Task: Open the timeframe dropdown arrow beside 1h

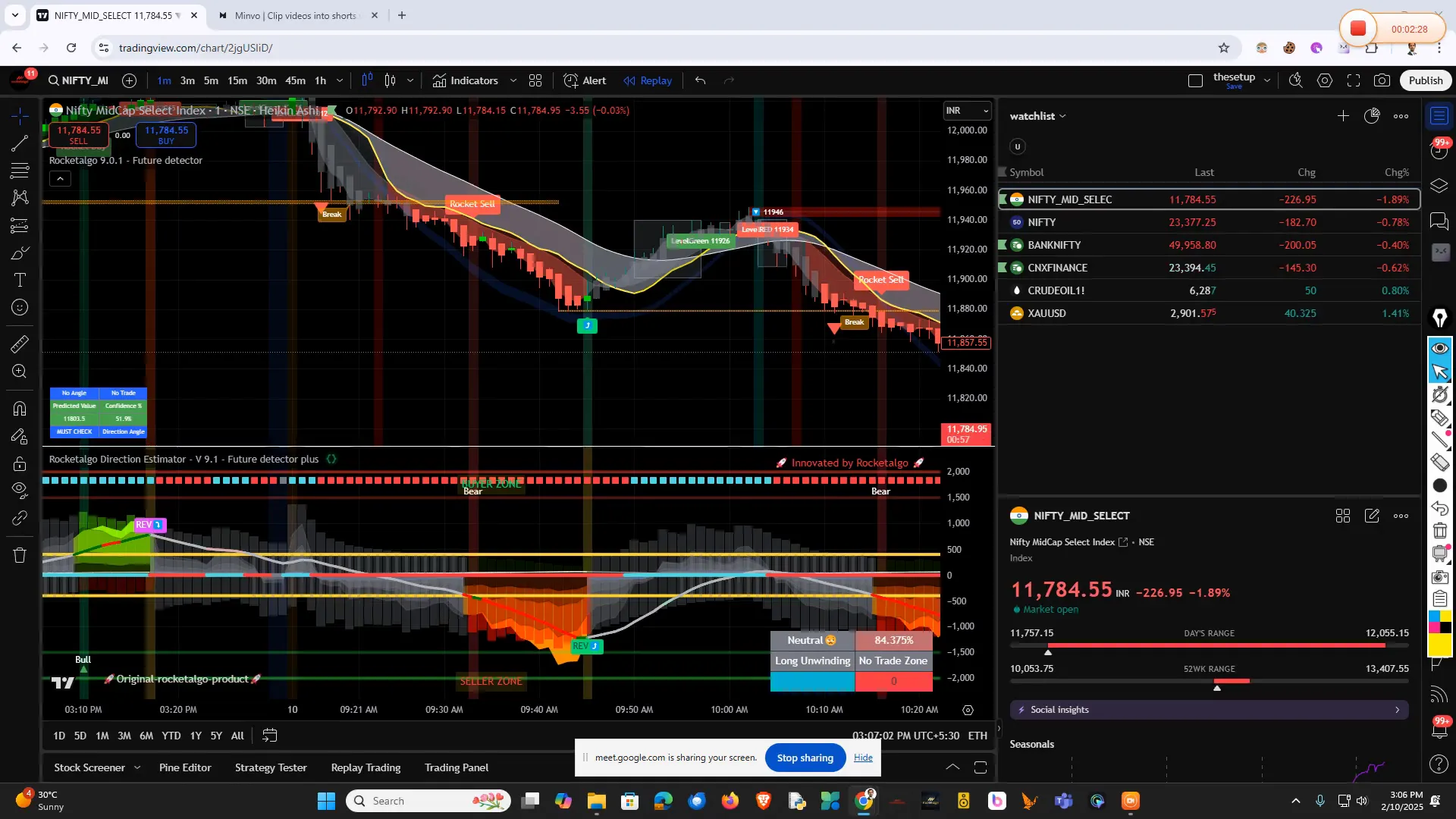Action: tap(340, 80)
